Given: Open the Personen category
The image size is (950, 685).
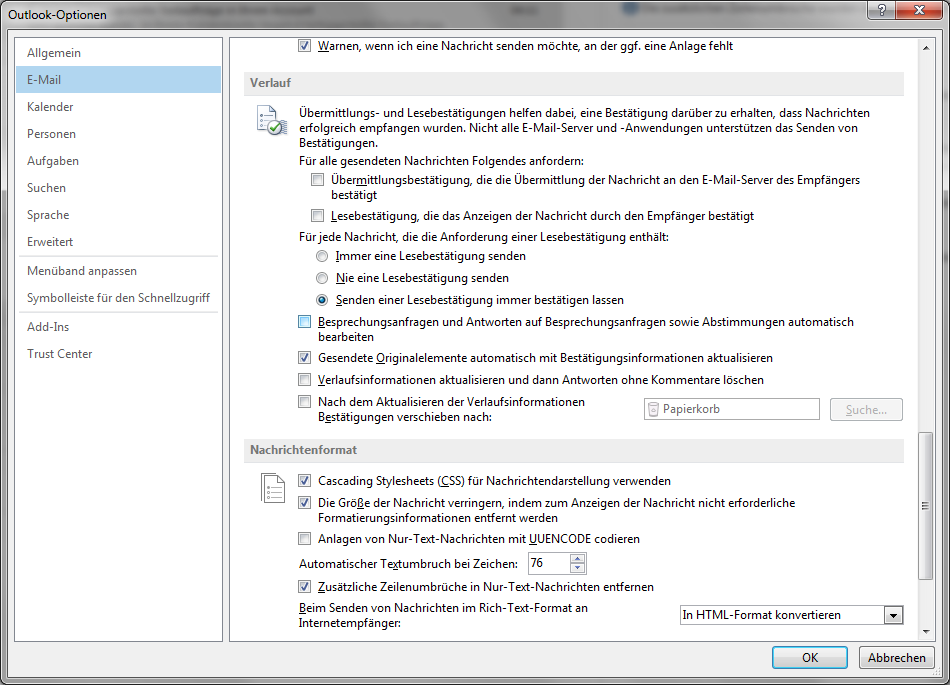Looking at the screenshot, I should tap(119, 134).
